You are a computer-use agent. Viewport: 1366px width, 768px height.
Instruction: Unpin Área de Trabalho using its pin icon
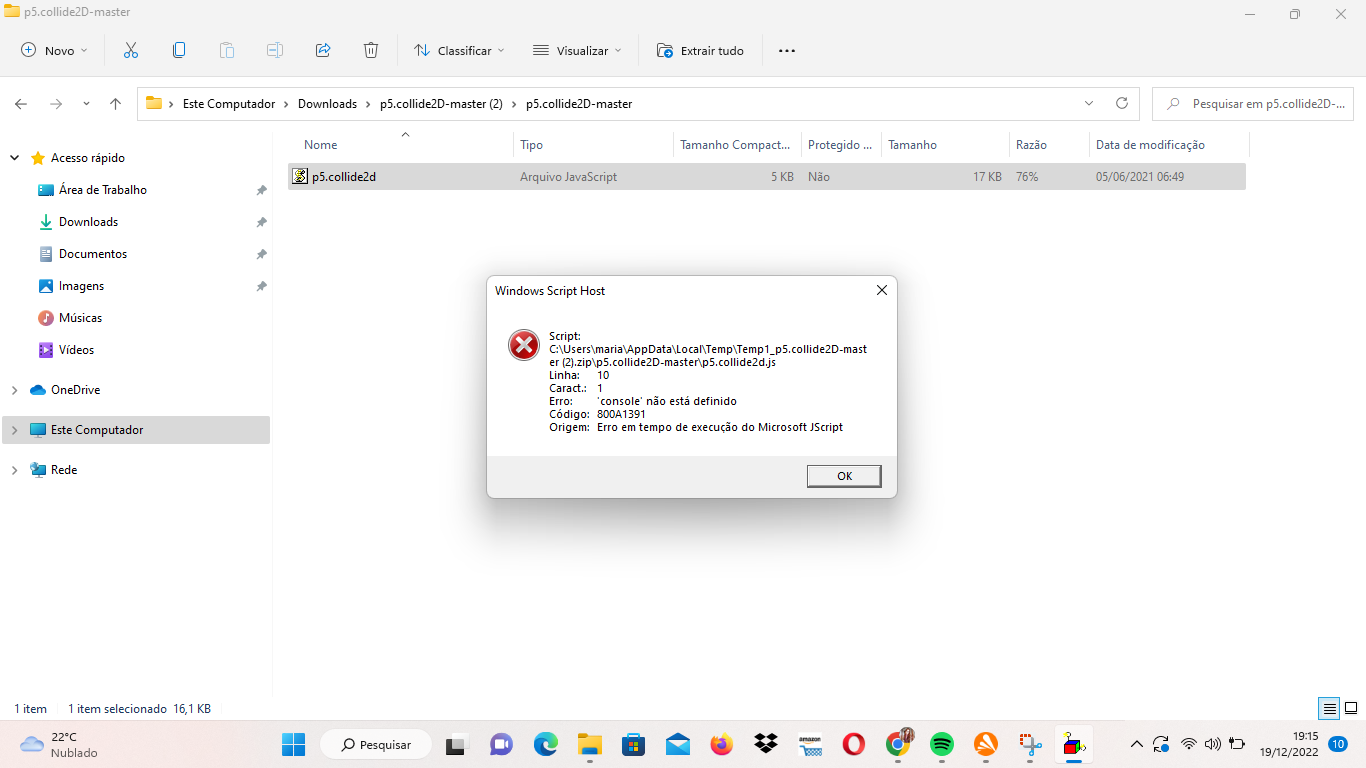point(261,190)
